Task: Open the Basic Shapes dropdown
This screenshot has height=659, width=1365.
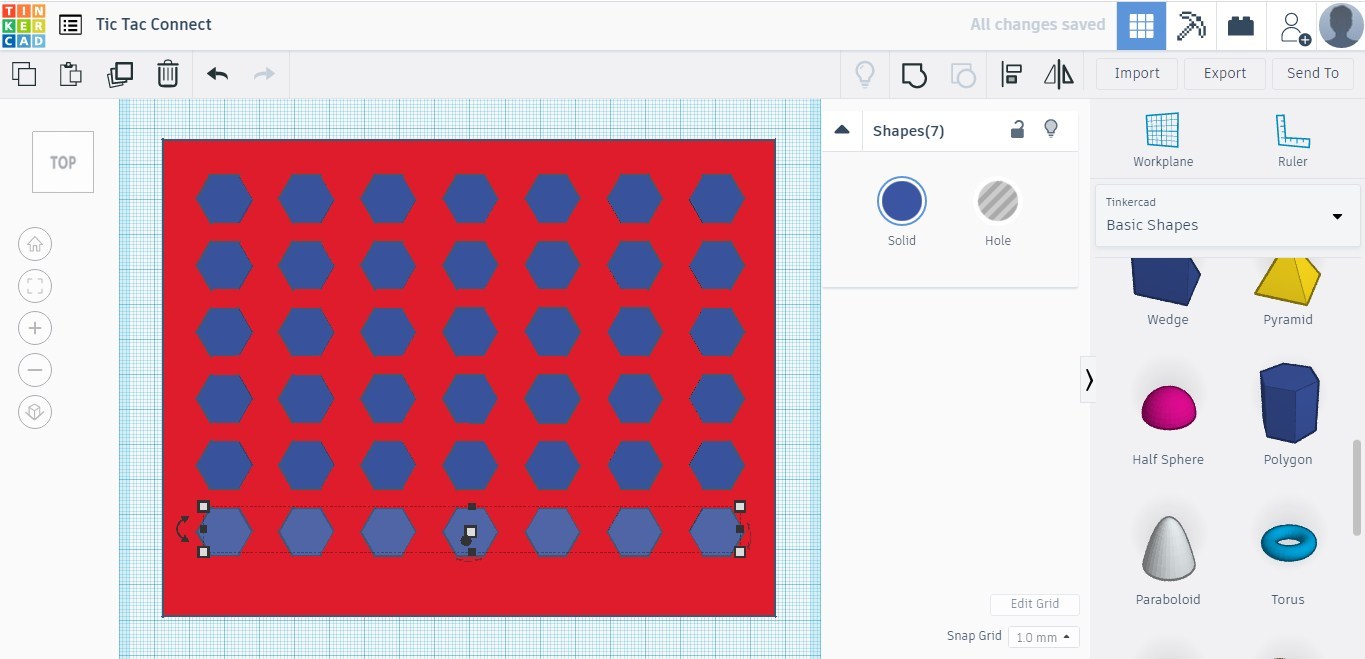Action: click(1227, 217)
